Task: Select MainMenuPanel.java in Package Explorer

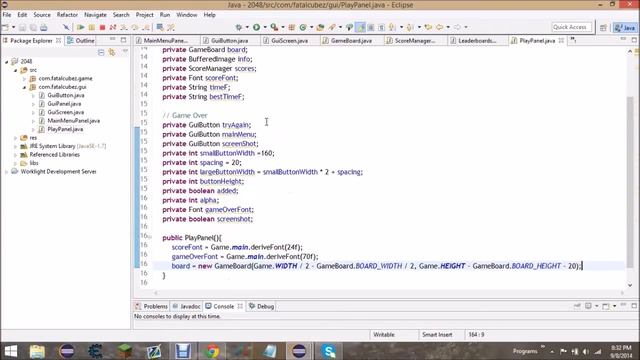Action: 73,120
